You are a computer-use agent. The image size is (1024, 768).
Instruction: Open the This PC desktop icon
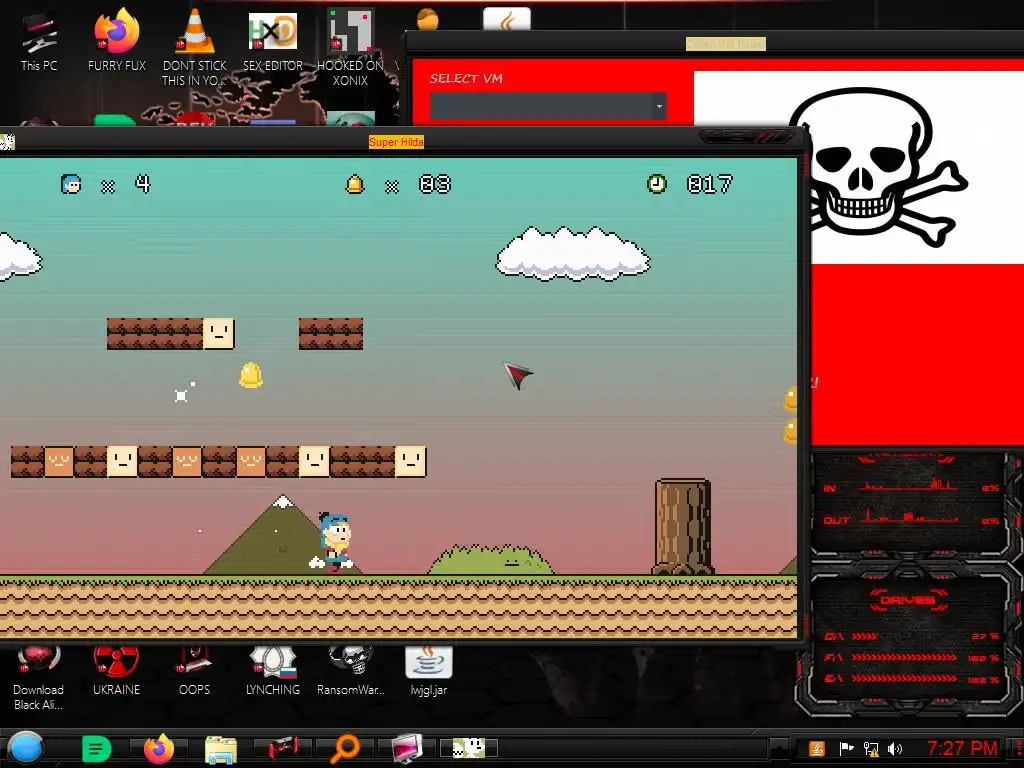coord(39,42)
